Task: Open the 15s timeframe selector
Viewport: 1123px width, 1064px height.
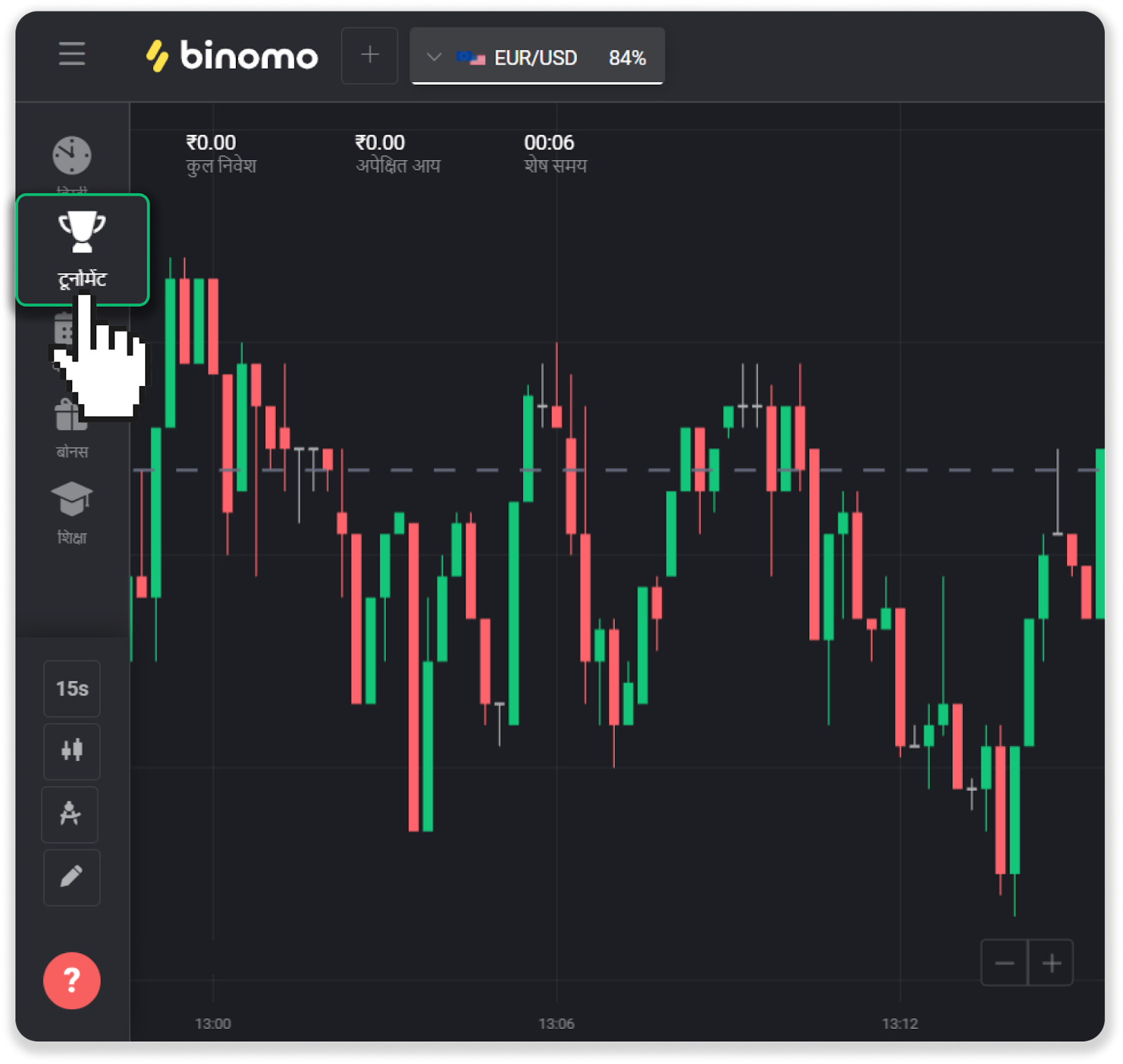Action: [x=72, y=689]
